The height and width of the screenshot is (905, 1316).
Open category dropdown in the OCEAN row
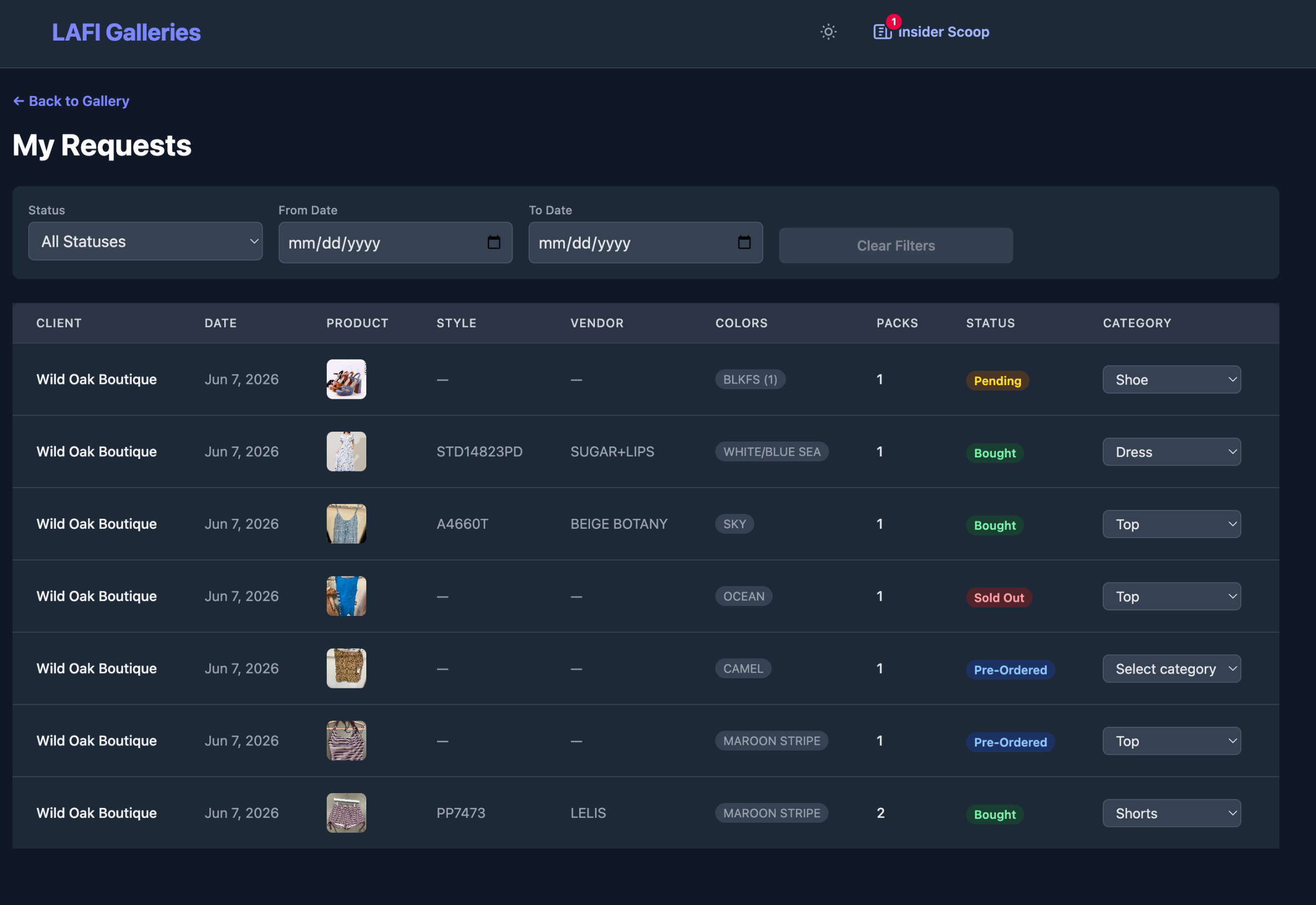click(1171, 596)
